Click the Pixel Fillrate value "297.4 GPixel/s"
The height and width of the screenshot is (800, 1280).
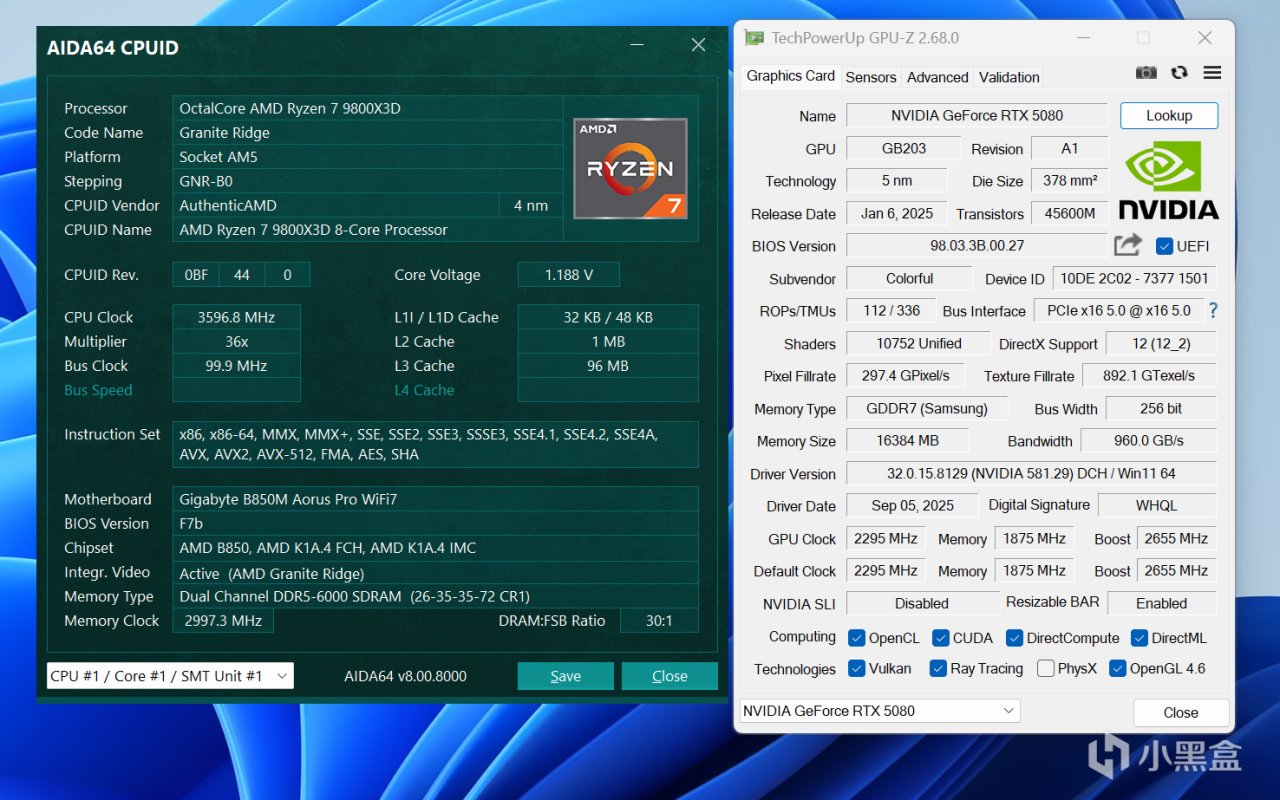click(905, 375)
